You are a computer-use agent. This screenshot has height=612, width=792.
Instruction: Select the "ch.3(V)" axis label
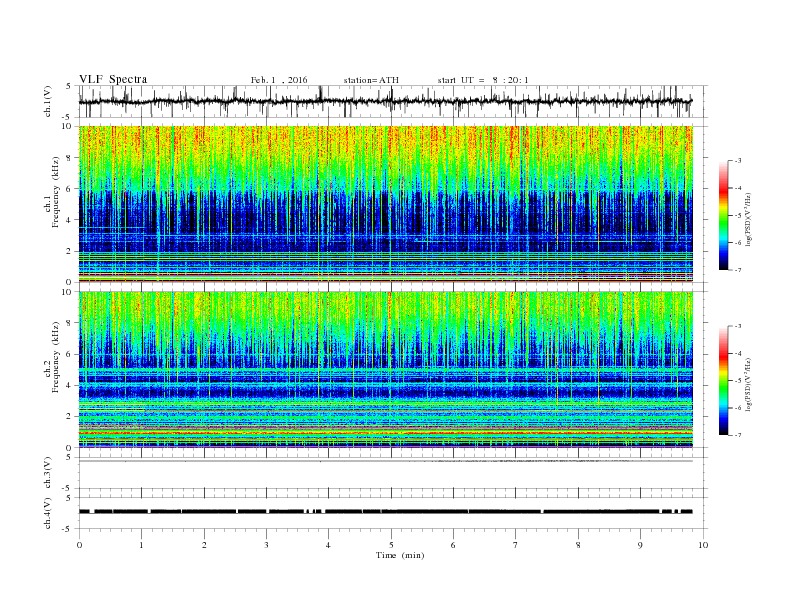(48, 473)
